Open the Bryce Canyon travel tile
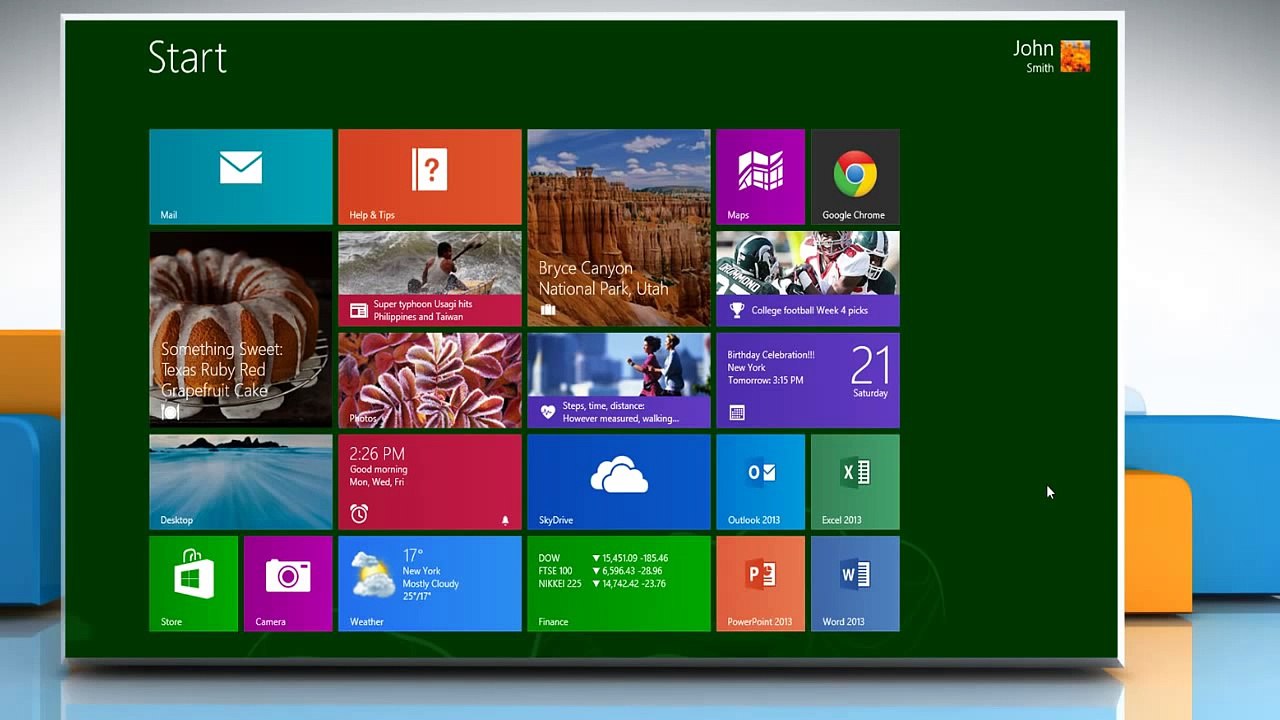This screenshot has width=1280, height=720. point(618,228)
